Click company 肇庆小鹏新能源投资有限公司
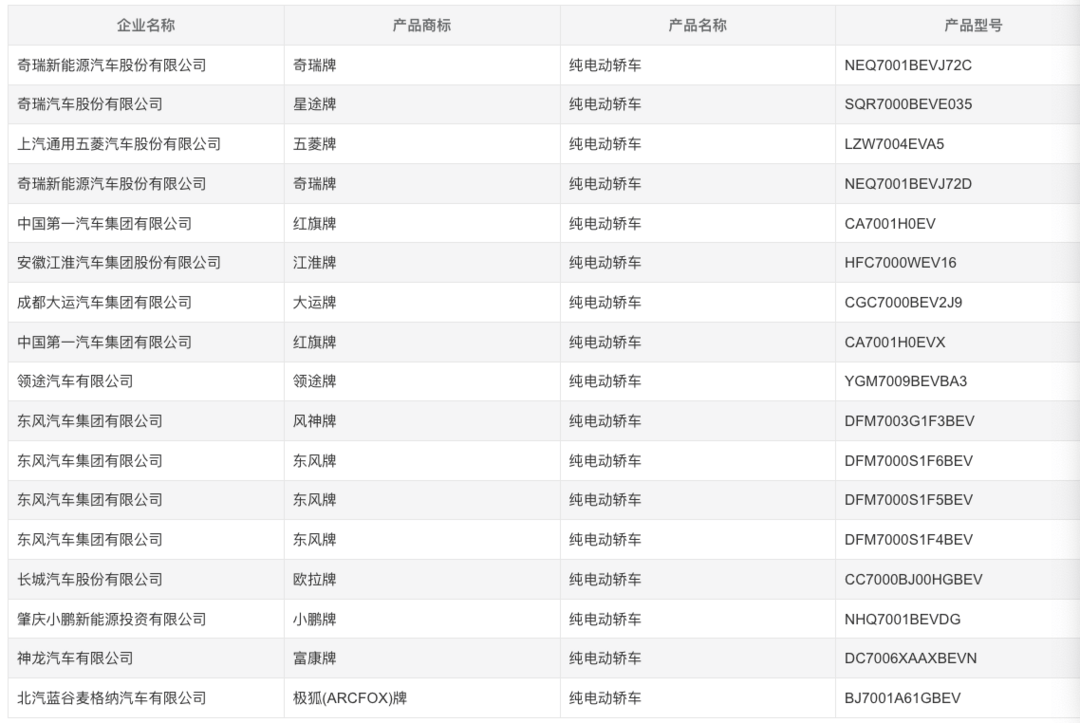This screenshot has width=1080, height=723. tap(112, 619)
